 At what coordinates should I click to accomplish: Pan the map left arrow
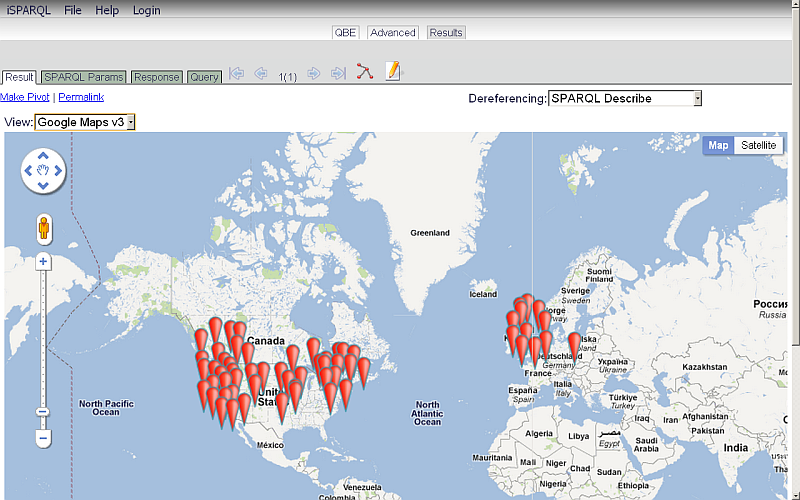(x=28, y=171)
